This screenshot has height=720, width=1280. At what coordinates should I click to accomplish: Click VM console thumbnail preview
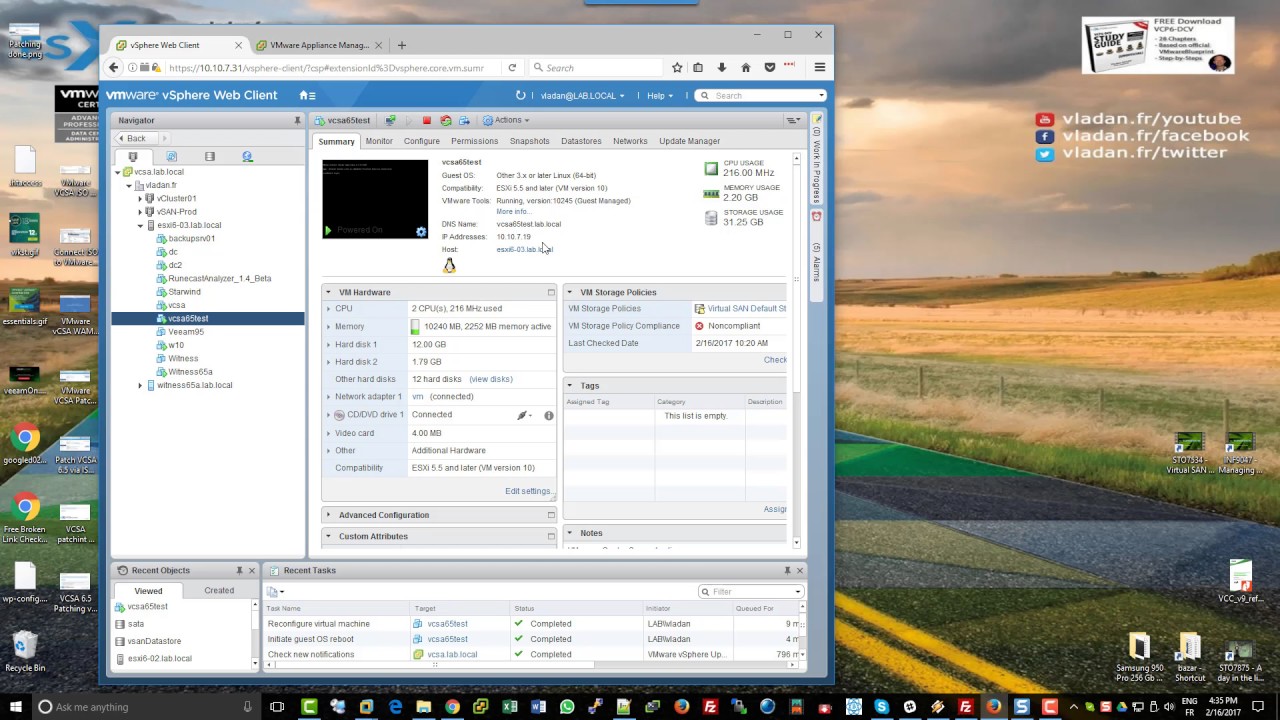pos(375,198)
